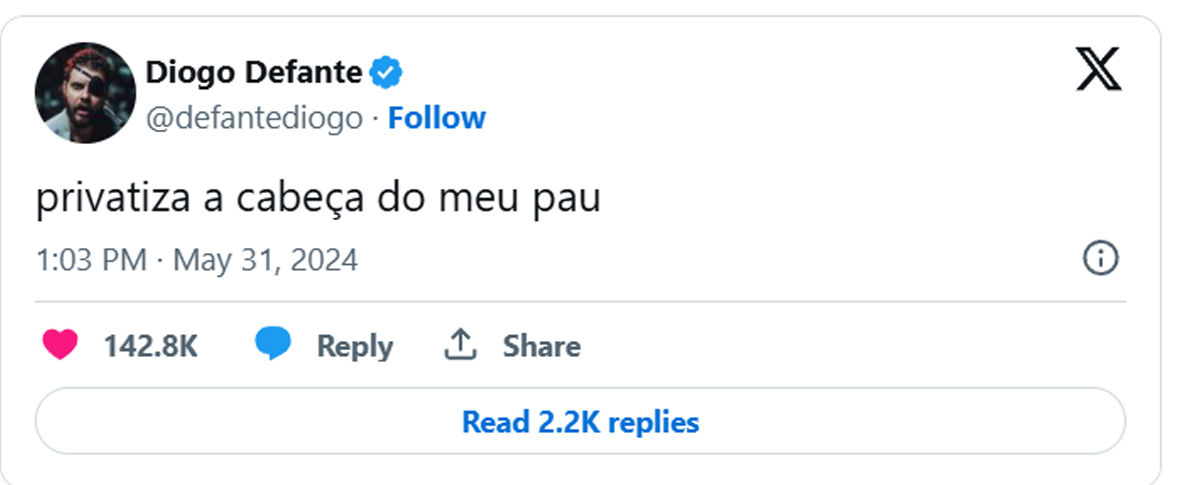Open the @defantediogo handle link
The image size is (1180, 485).
pos(254,118)
